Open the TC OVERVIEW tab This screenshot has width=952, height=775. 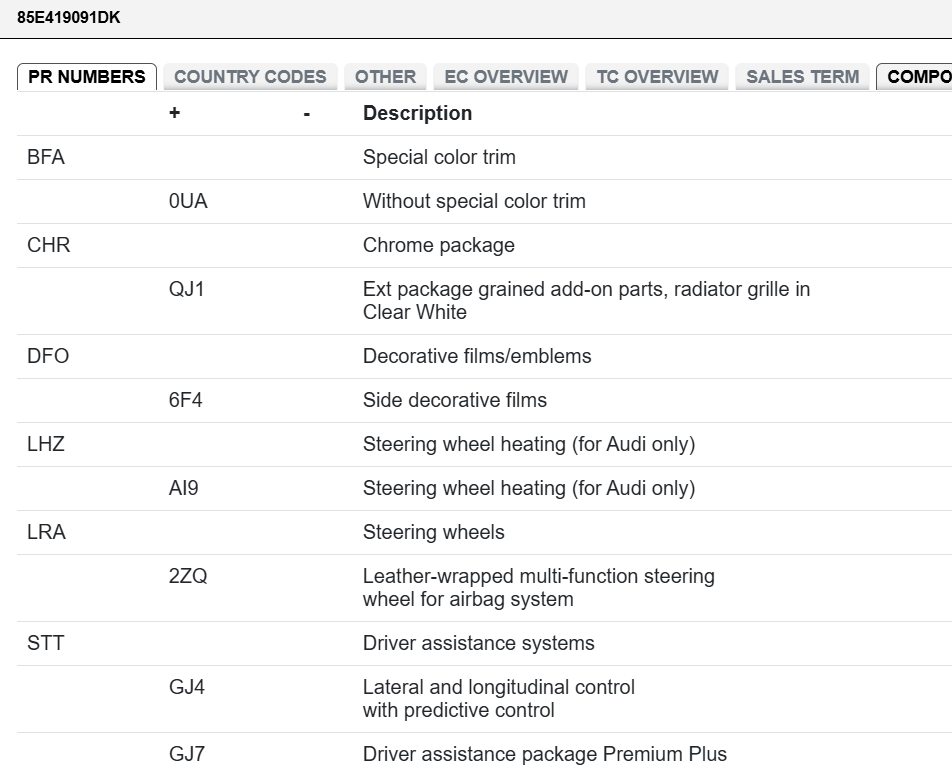(x=657, y=77)
